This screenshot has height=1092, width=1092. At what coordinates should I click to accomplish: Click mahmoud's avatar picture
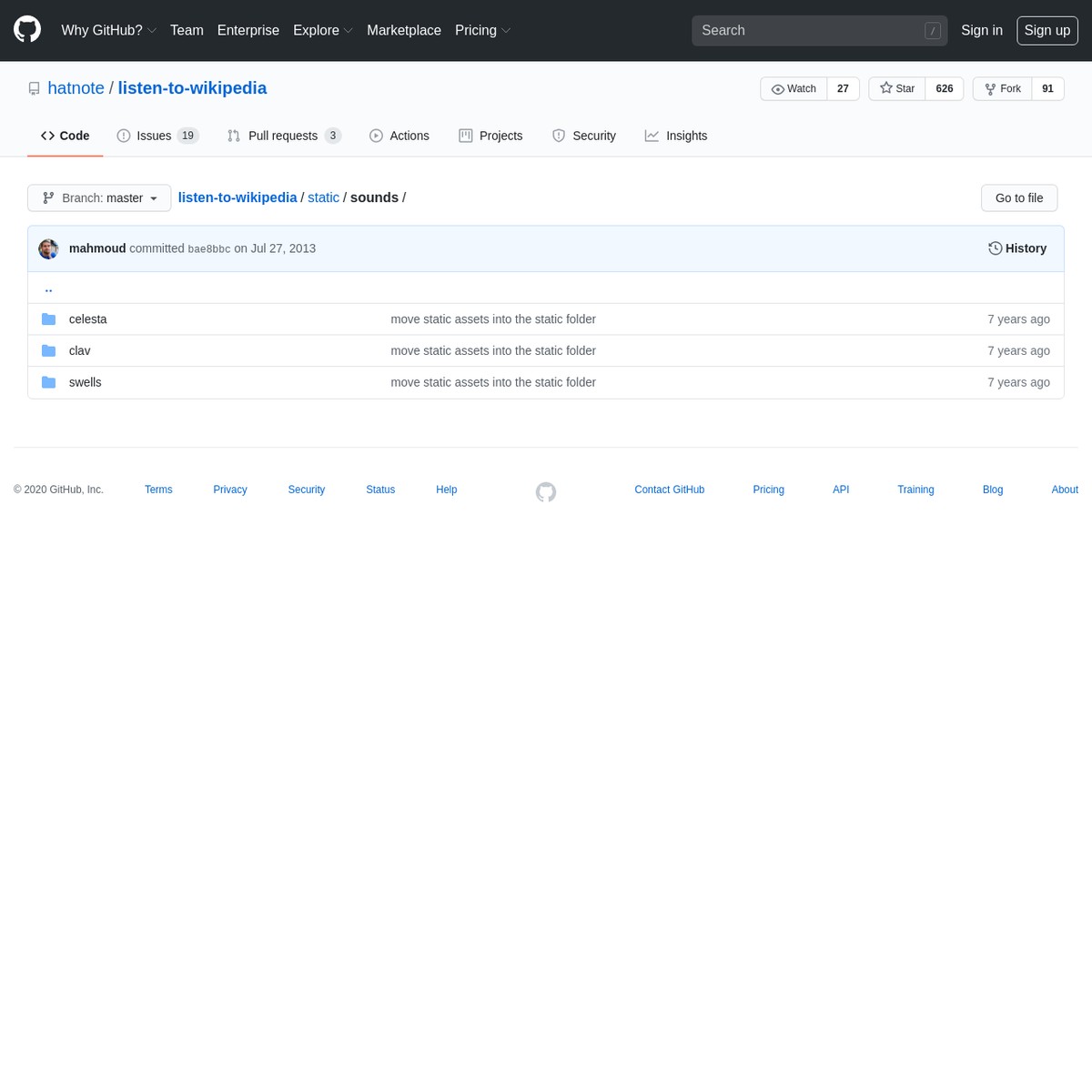pyautogui.click(x=48, y=248)
